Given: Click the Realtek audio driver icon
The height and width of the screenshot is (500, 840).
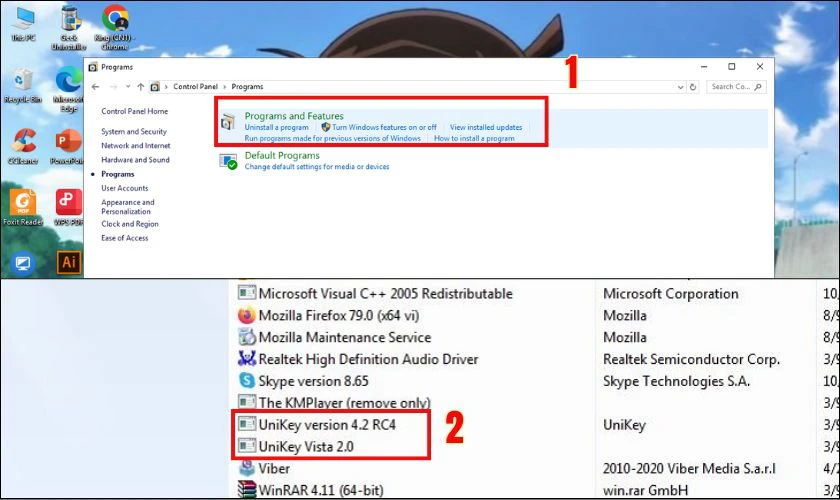Looking at the screenshot, I should point(246,359).
